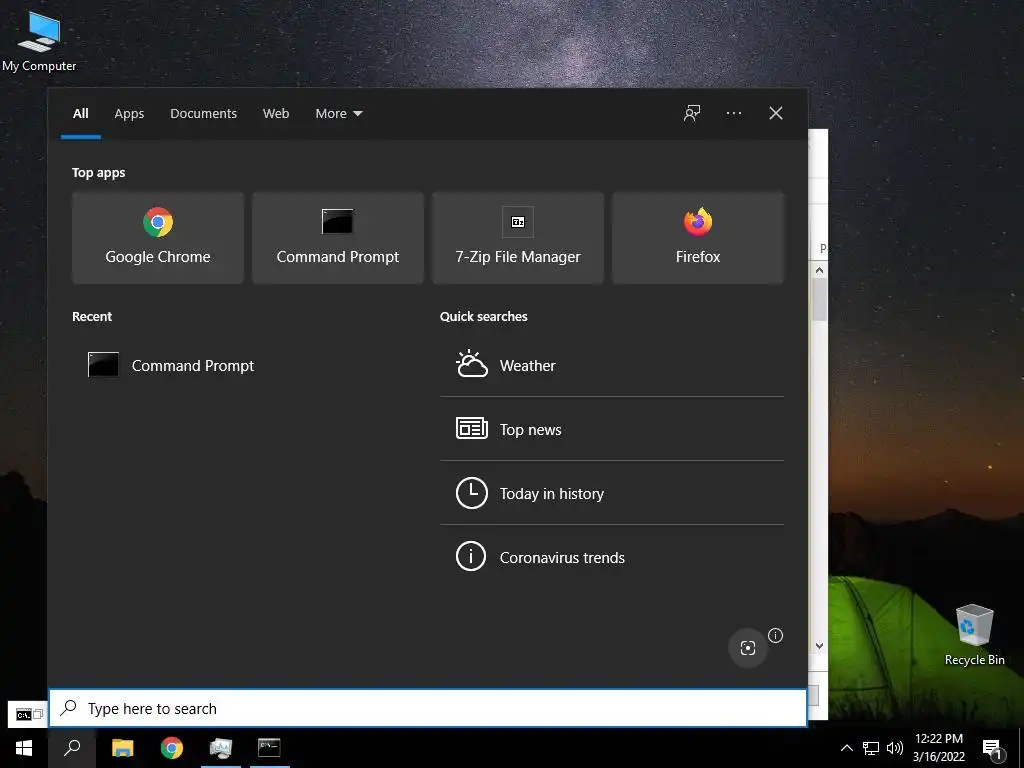Image resolution: width=1024 pixels, height=768 pixels.
Task: Select Today in history quick search
Action: tap(612, 493)
